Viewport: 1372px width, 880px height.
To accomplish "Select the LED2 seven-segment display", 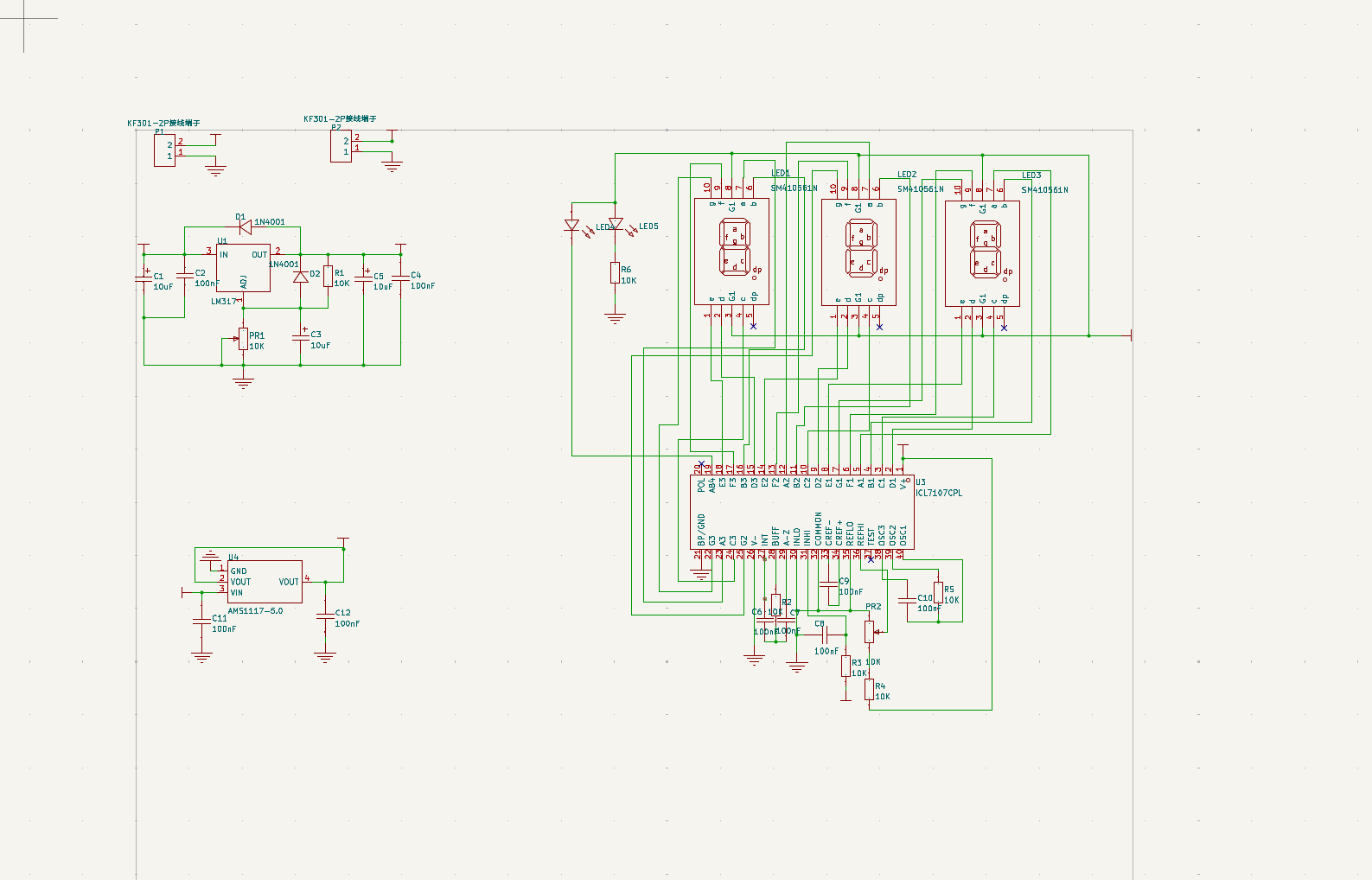I will [x=858, y=252].
